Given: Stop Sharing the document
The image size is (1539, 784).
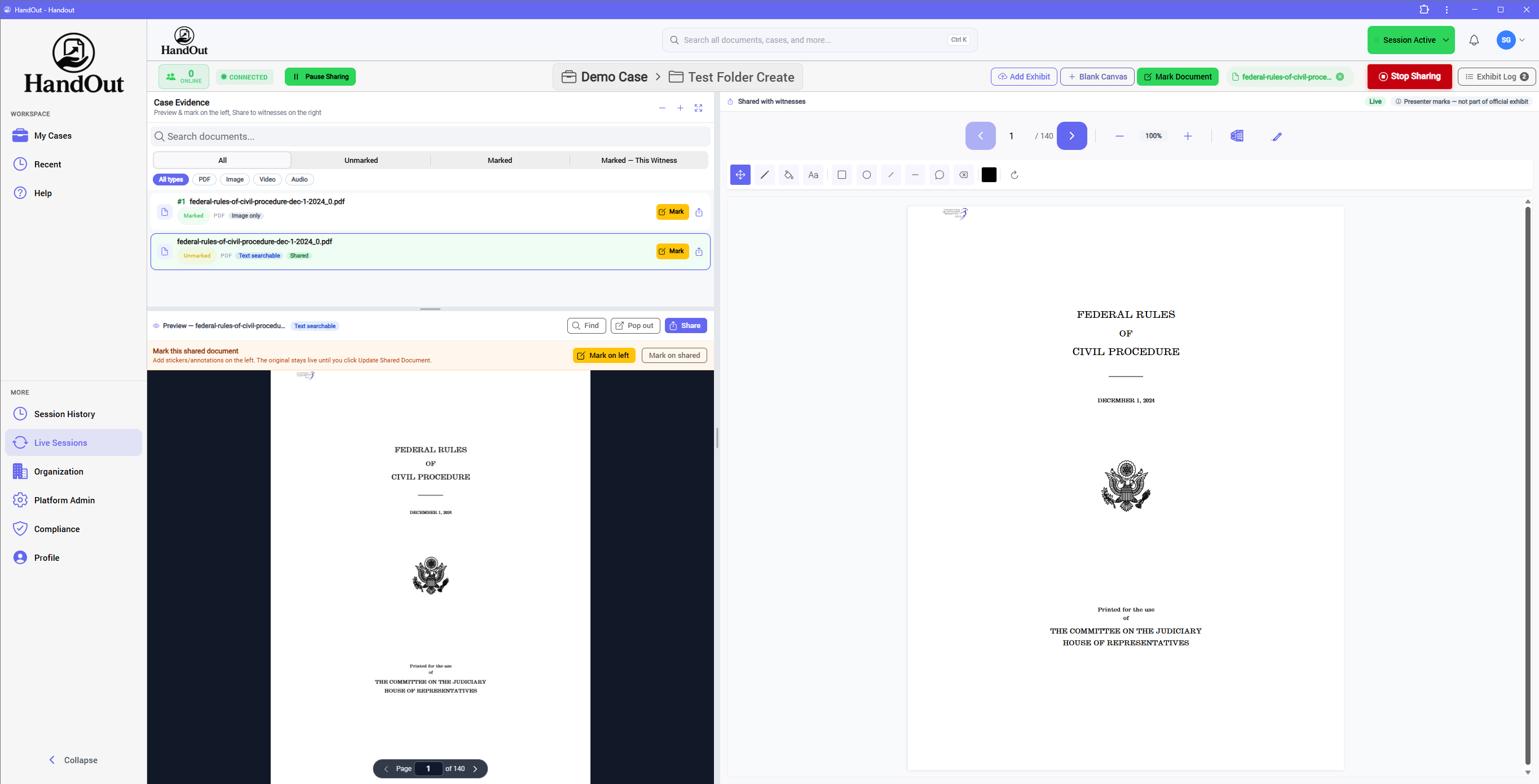Looking at the screenshot, I should tap(1409, 77).
